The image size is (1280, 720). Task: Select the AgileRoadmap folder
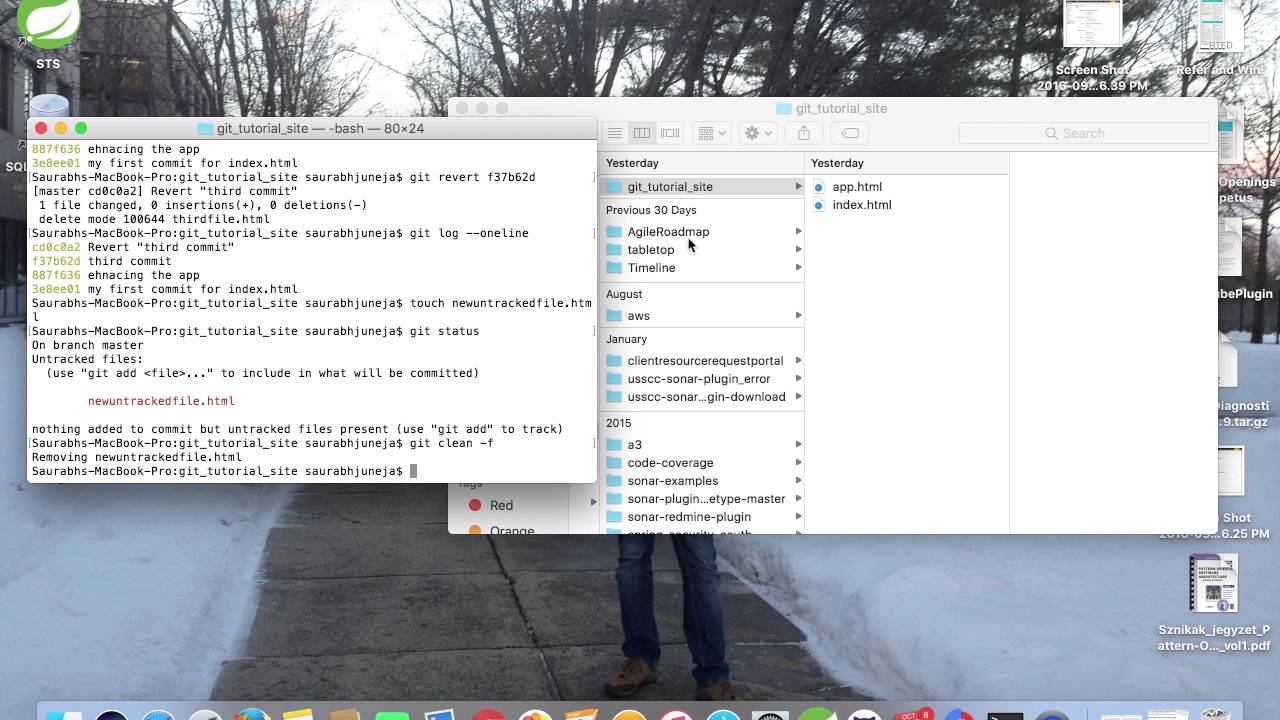(x=702, y=232)
